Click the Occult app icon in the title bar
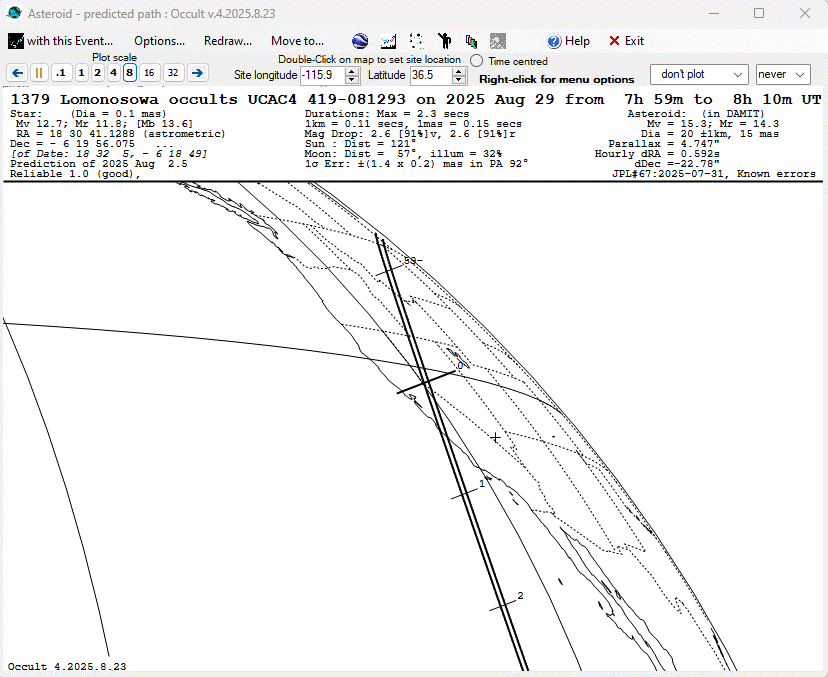This screenshot has width=828, height=677. (x=14, y=13)
